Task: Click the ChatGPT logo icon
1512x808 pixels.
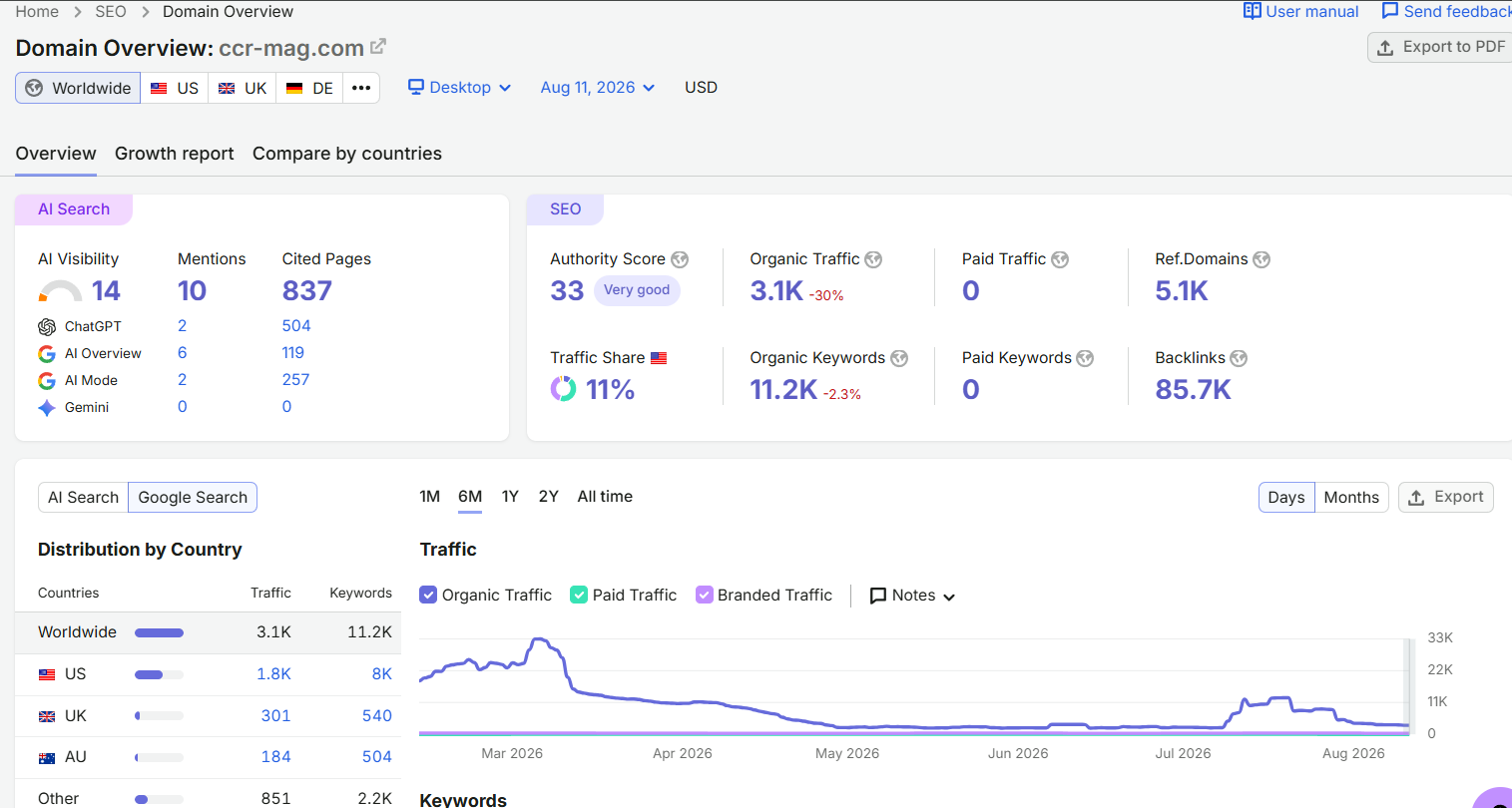Action: coord(47,327)
